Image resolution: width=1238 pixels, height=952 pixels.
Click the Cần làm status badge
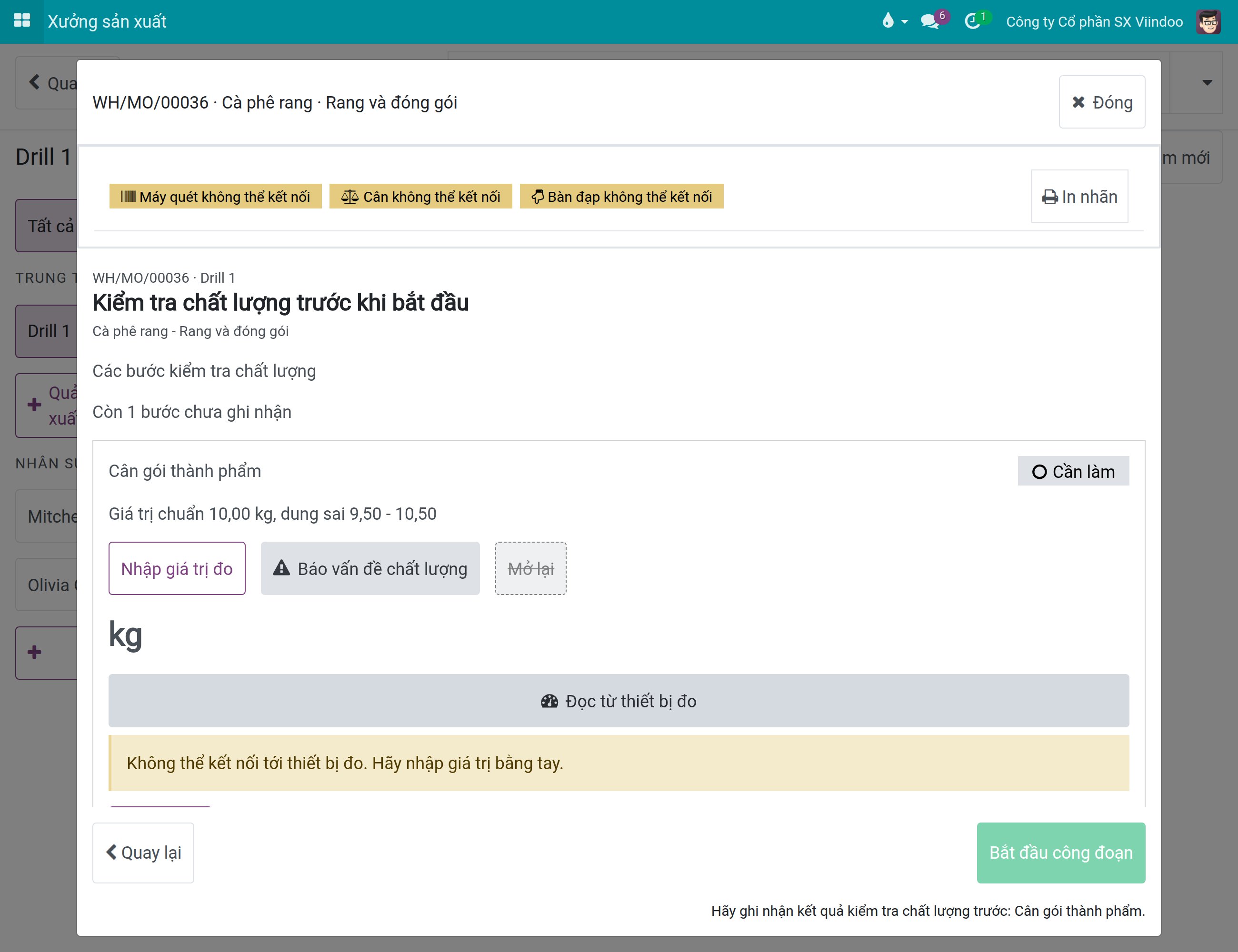pos(1073,471)
